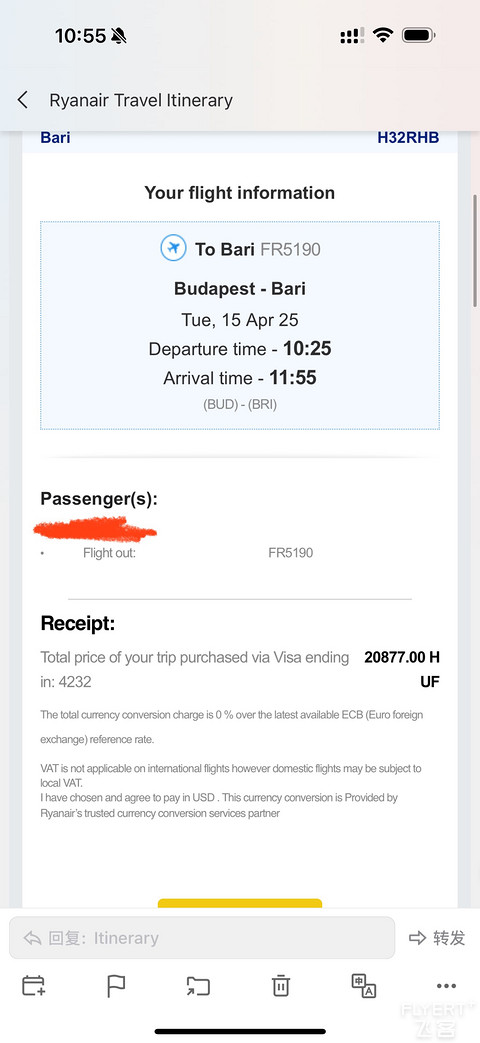The height and width of the screenshot is (1043, 480).
Task: Open the calendar add-event icon
Action: (33, 986)
